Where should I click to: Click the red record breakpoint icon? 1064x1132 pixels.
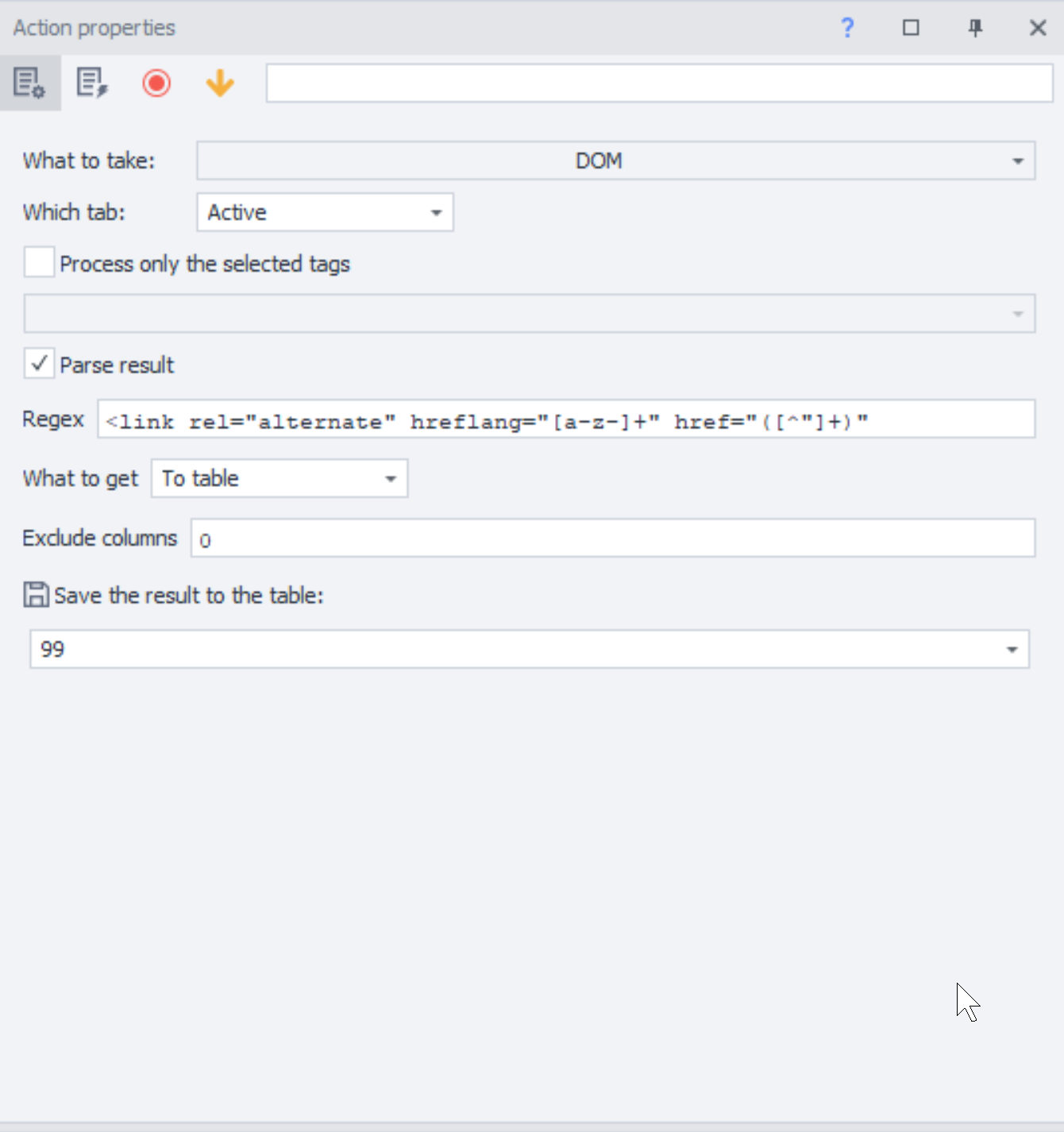156,83
